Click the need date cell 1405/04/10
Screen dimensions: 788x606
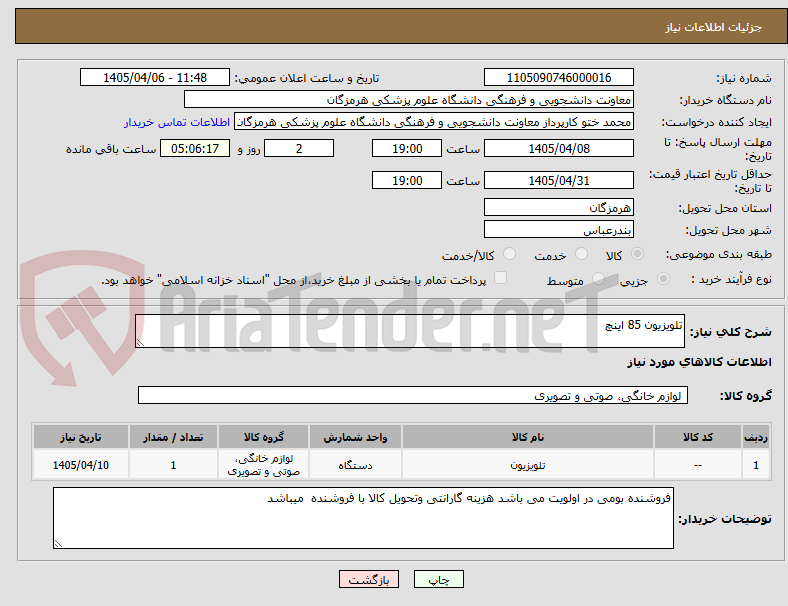[81, 465]
